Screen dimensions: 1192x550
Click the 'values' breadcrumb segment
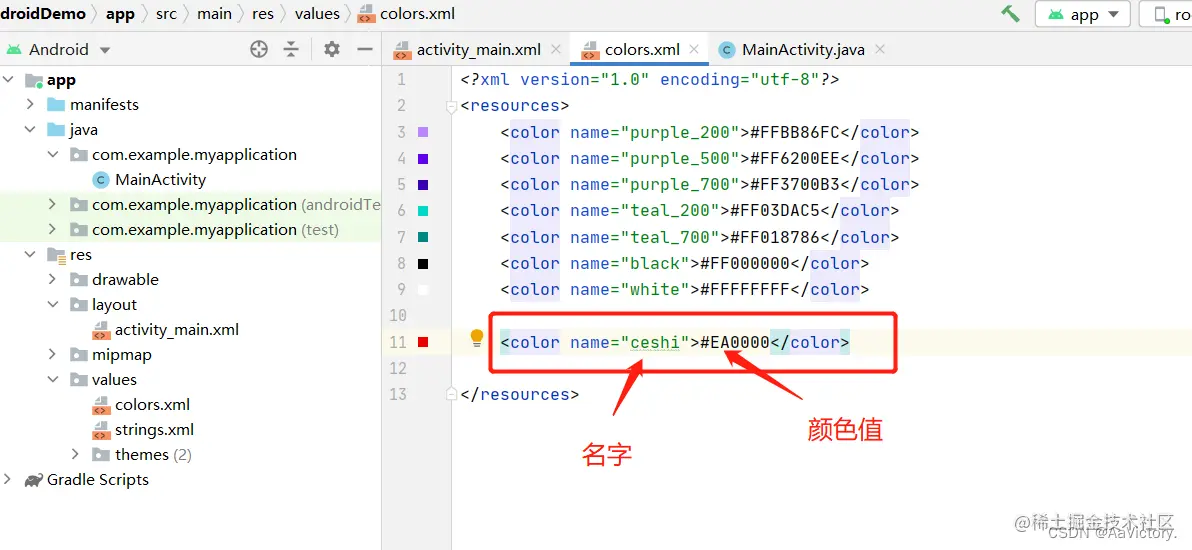point(315,14)
